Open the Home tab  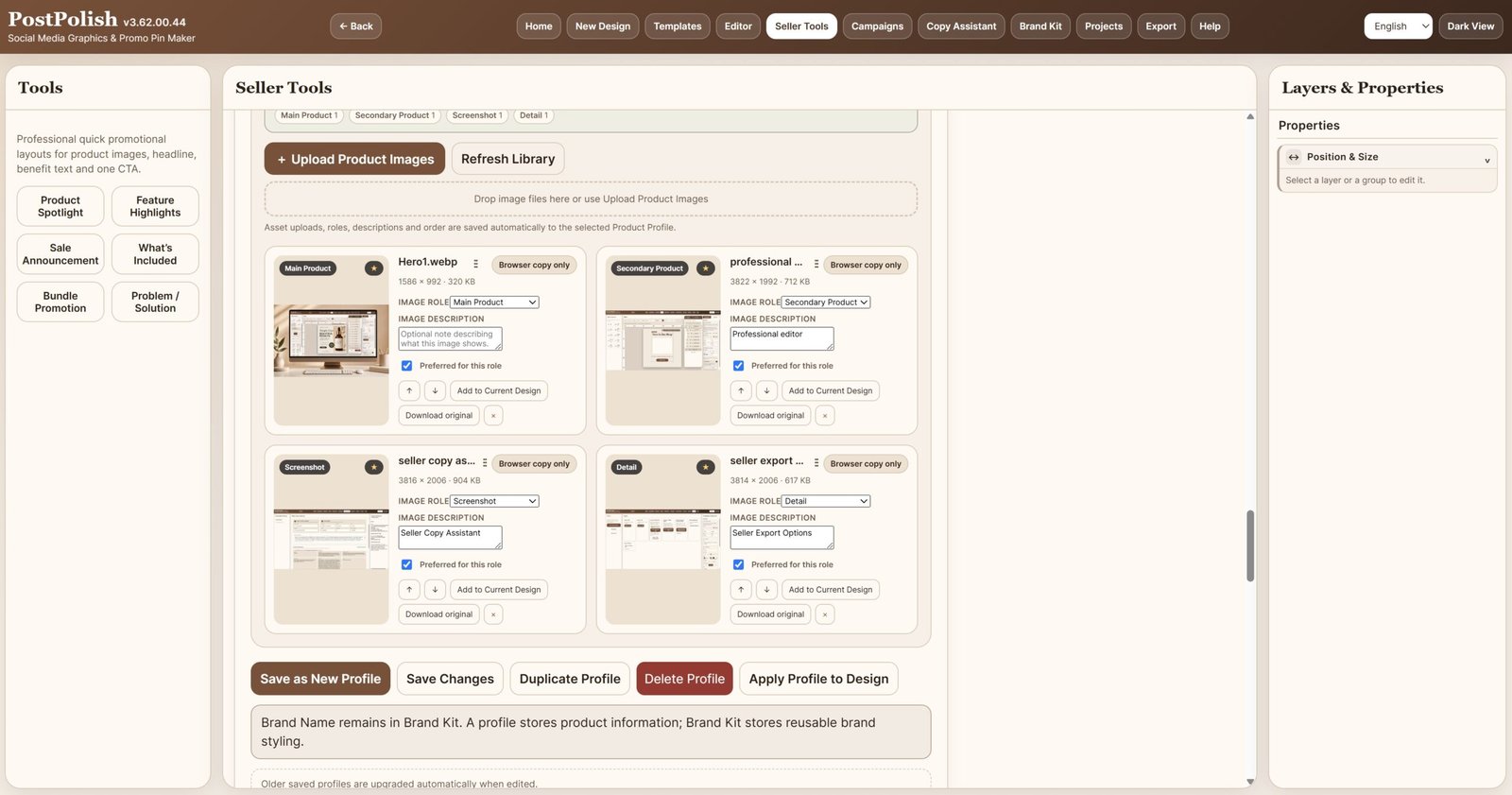[539, 26]
